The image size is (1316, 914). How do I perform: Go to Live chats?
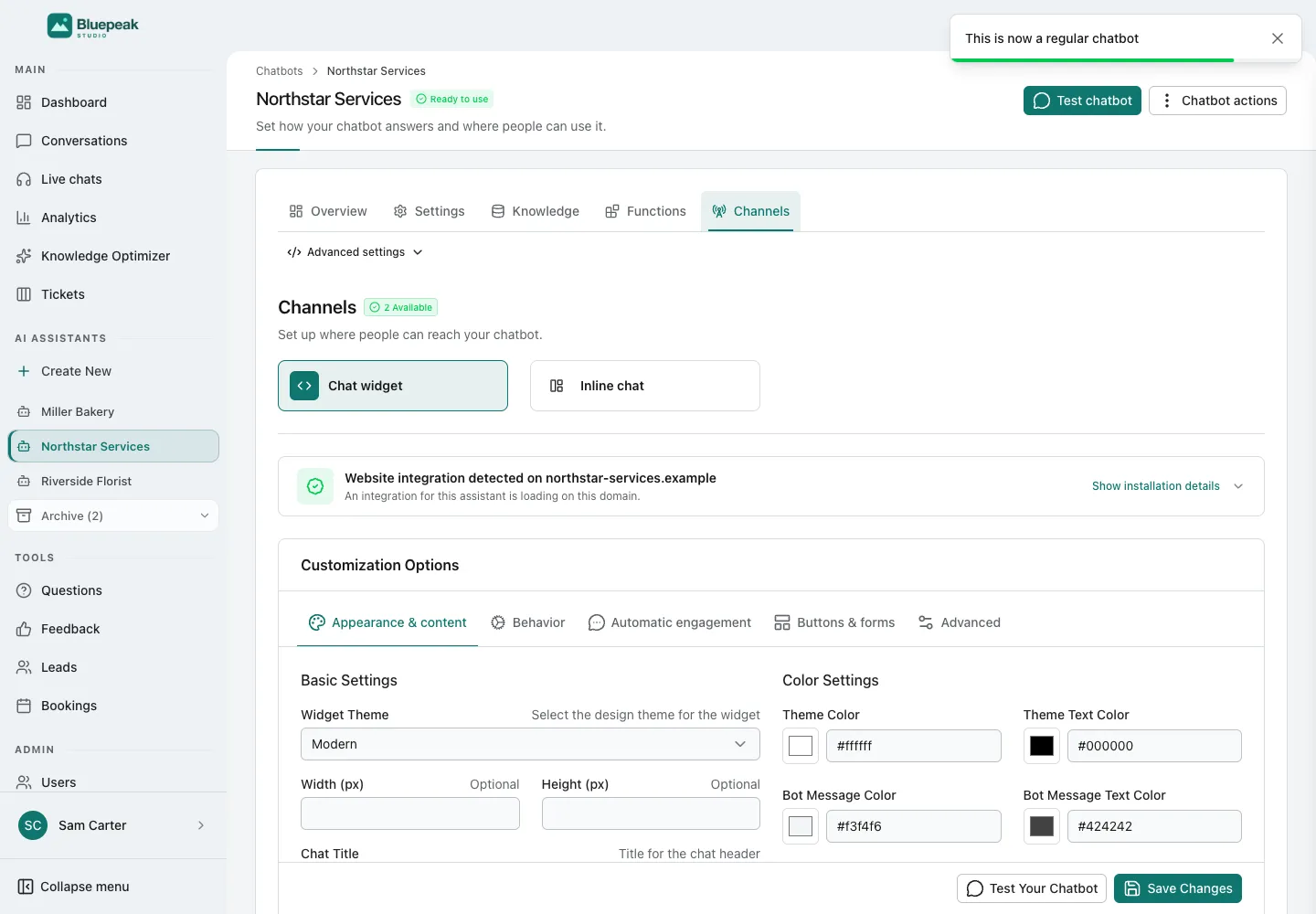click(113, 179)
